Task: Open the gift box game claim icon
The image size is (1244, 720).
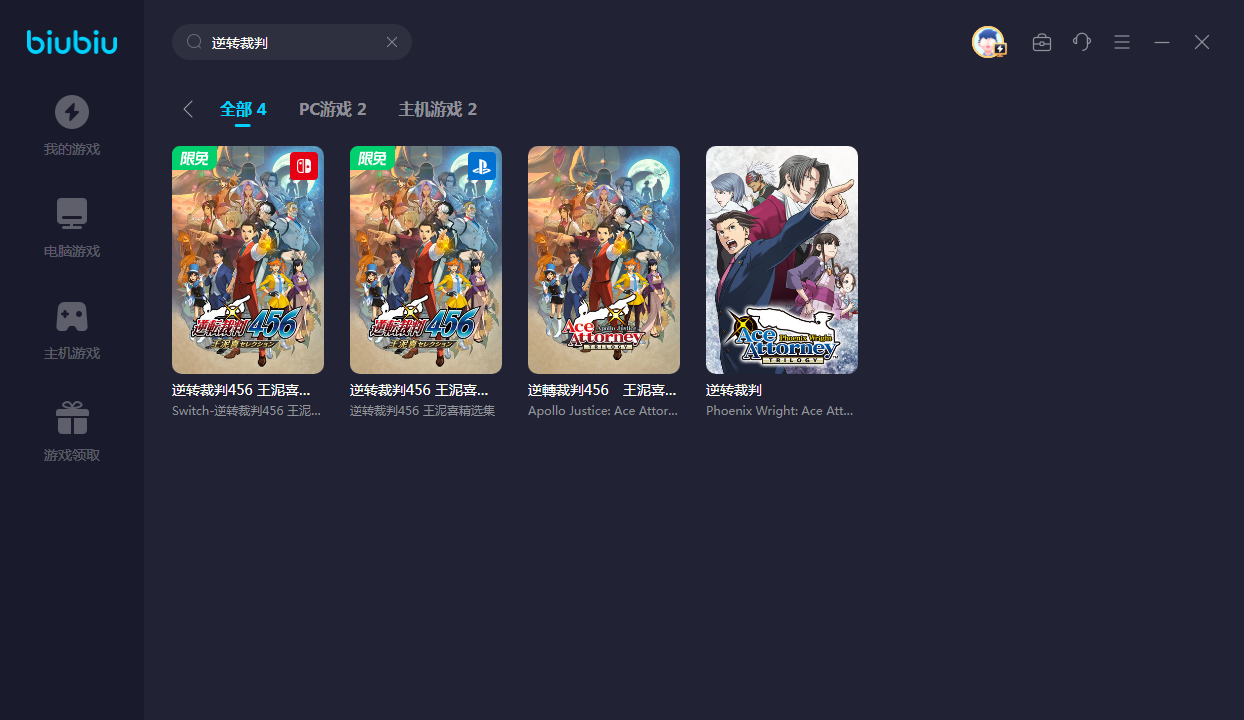Action: click(71, 418)
